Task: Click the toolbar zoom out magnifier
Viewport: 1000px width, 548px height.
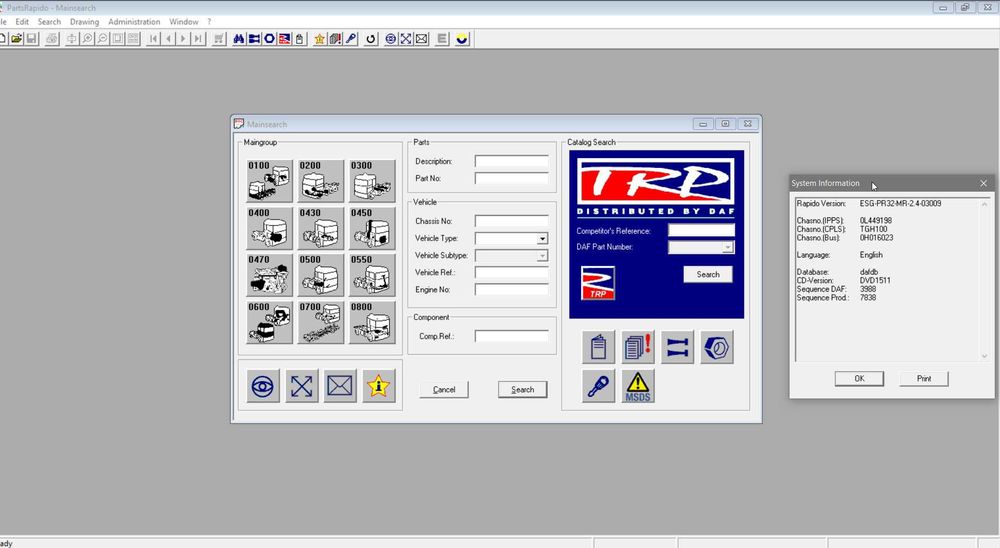Action: (102, 39)
